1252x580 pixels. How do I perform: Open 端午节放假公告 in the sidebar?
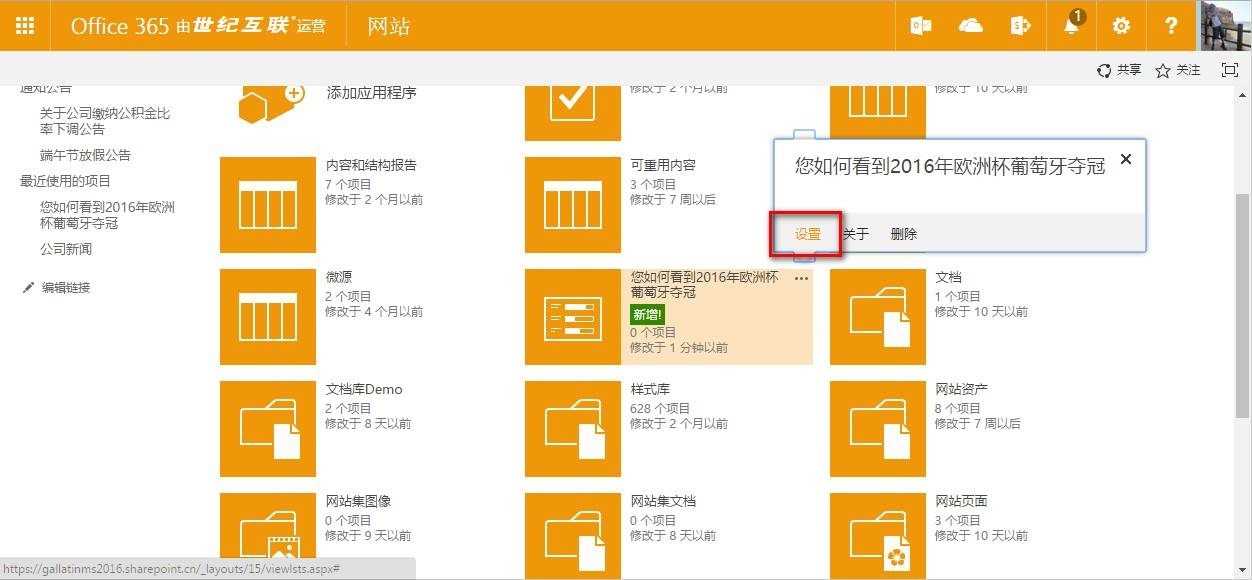[x=85, y=155]
